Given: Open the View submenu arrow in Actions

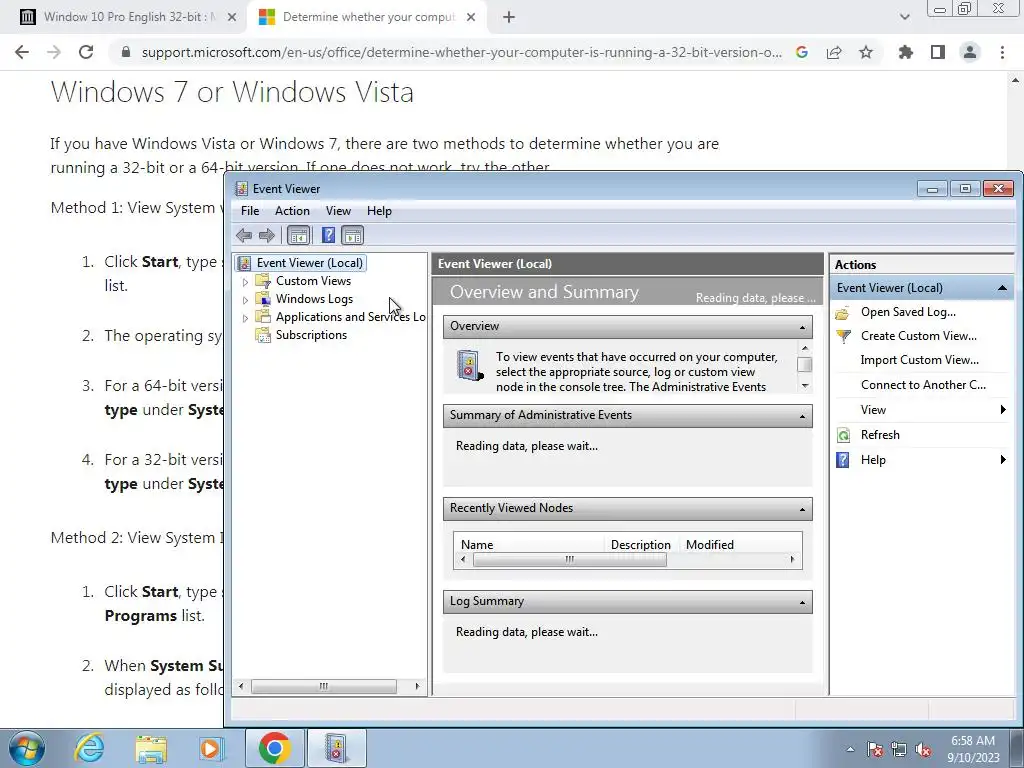Looking at the screenshot, I should coord(1002,409).
